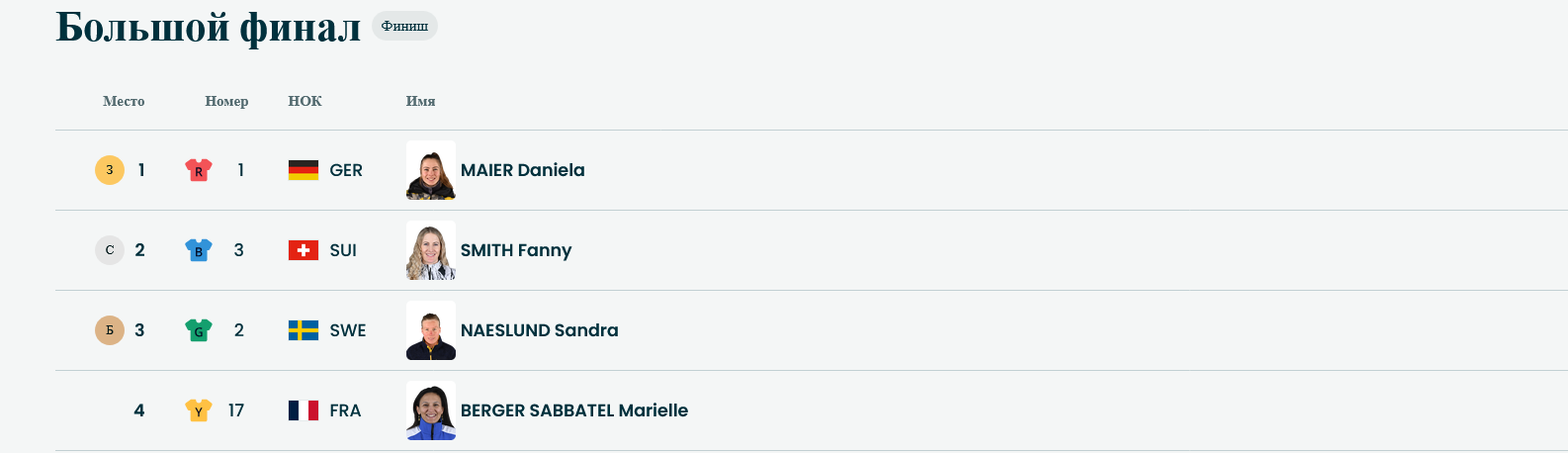Open Sandra Naeslund's athlete photo
This screenshot has height=453, width=1568.
tap(431, 330)
